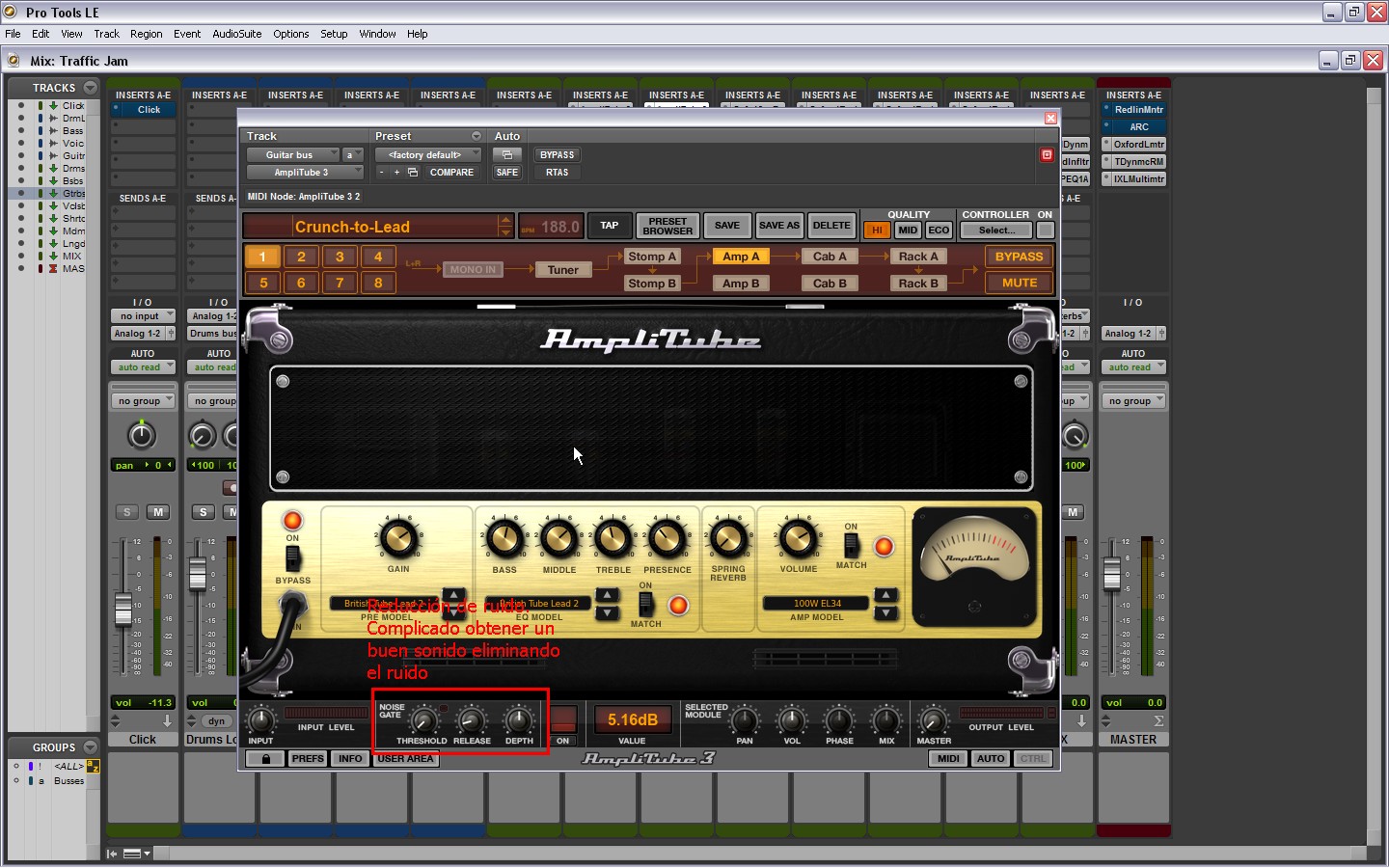Click the Click track volume fader
The width and height of the screenshot is (1389, 868).
[123, 609]
